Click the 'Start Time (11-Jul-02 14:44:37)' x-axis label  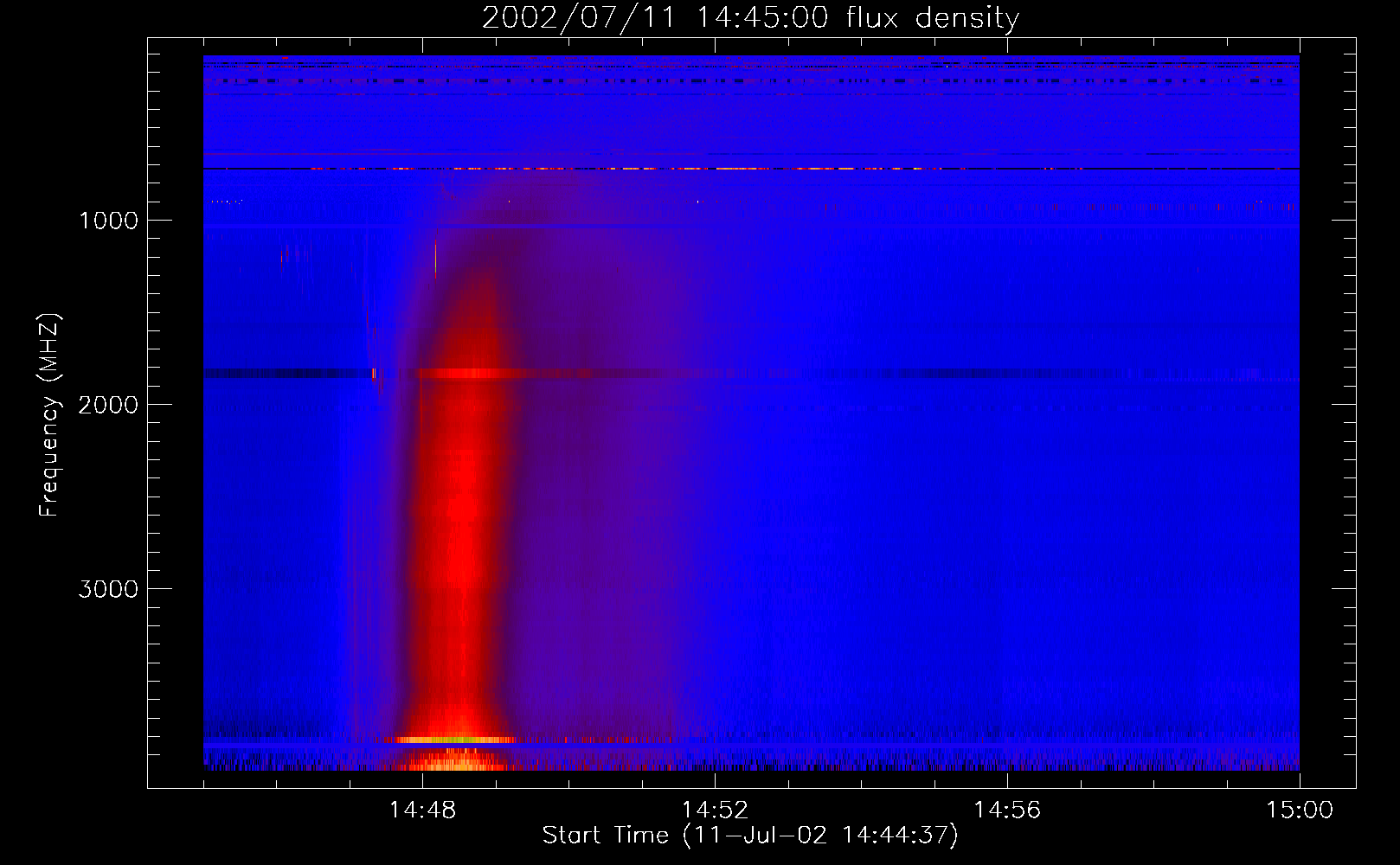(x=750, y=836)
